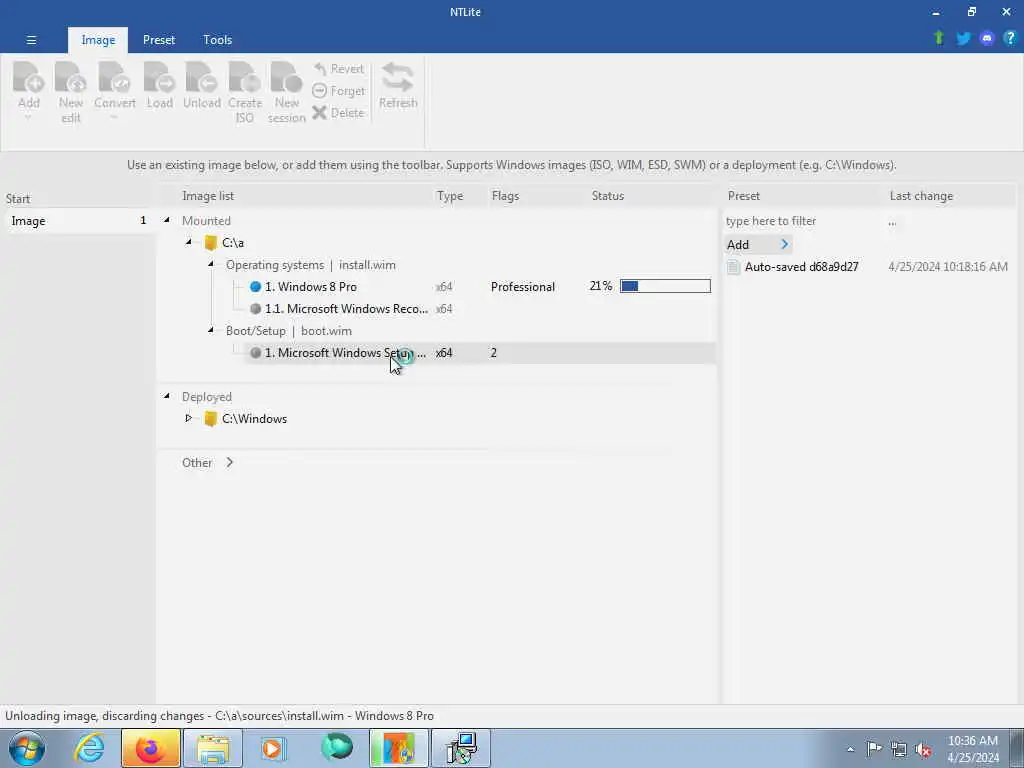Switch to the Tools tab
1024x768 pixels.
[217, 40]
